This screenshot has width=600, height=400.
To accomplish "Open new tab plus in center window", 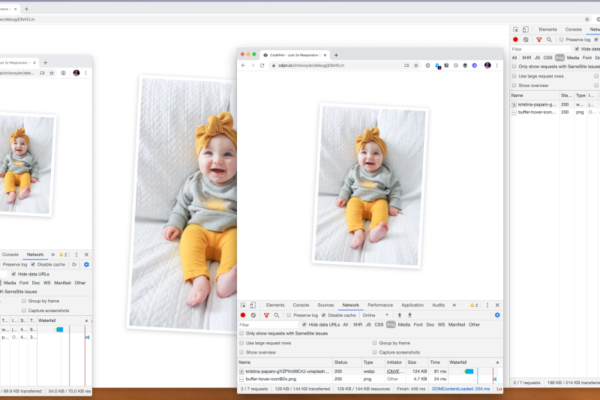I will [x=336, y=55].
